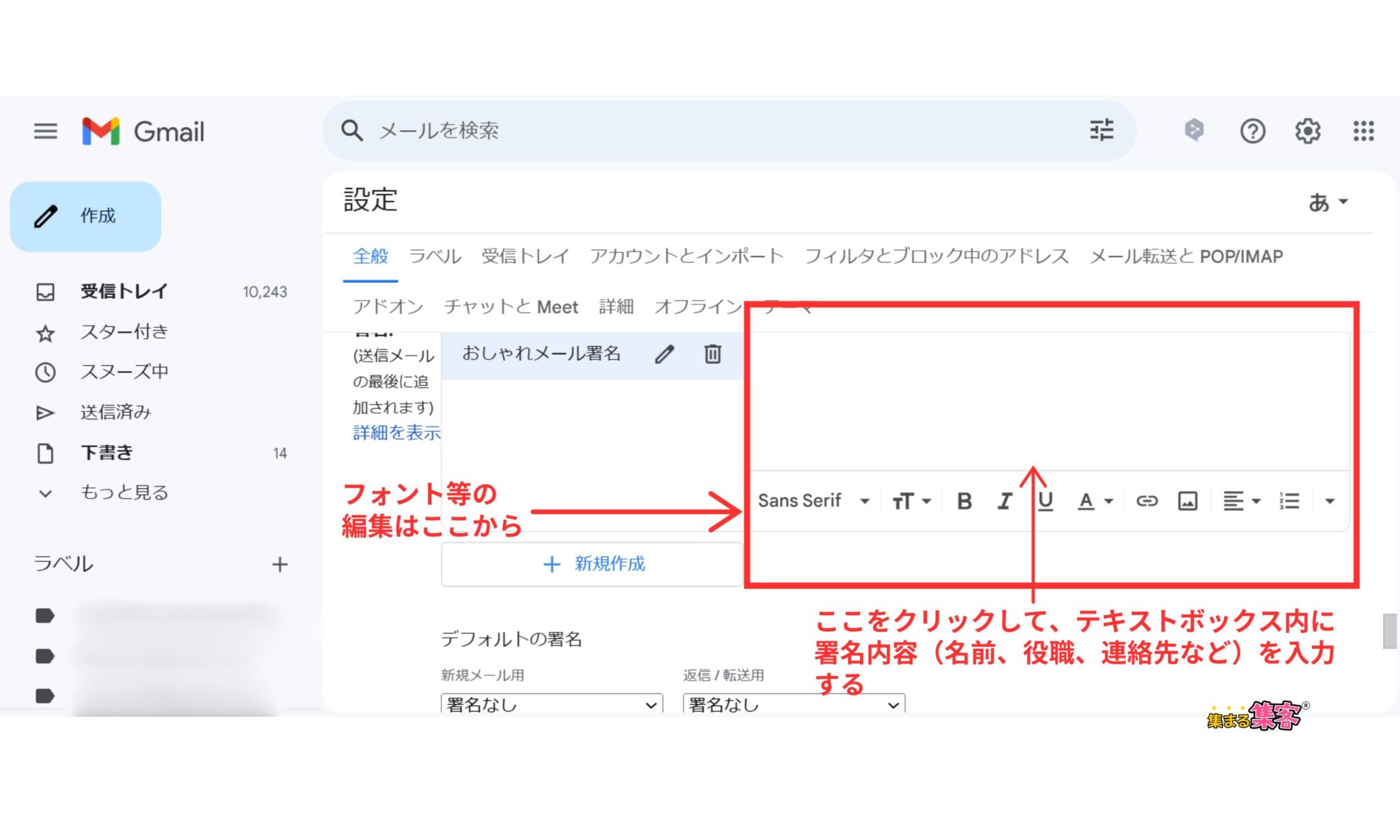Click the hexagon extension icon

pos(1194,130)
